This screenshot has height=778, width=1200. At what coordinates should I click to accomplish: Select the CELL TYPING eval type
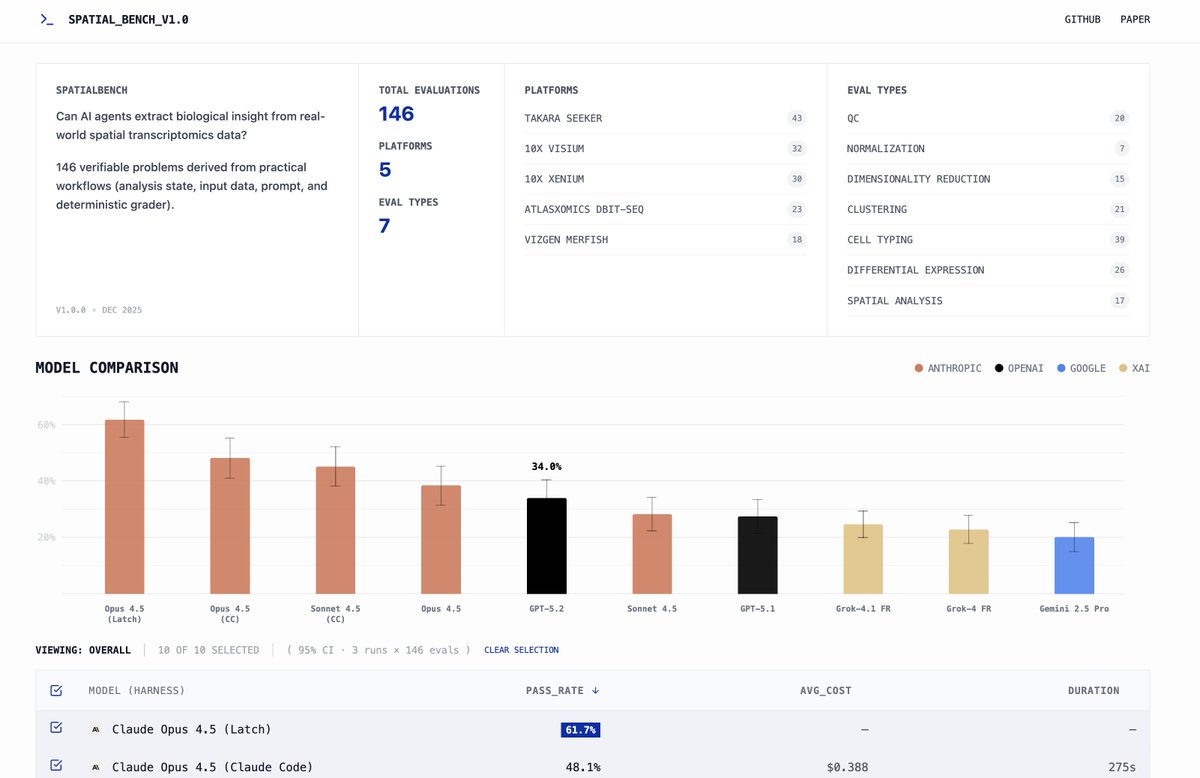988,240
